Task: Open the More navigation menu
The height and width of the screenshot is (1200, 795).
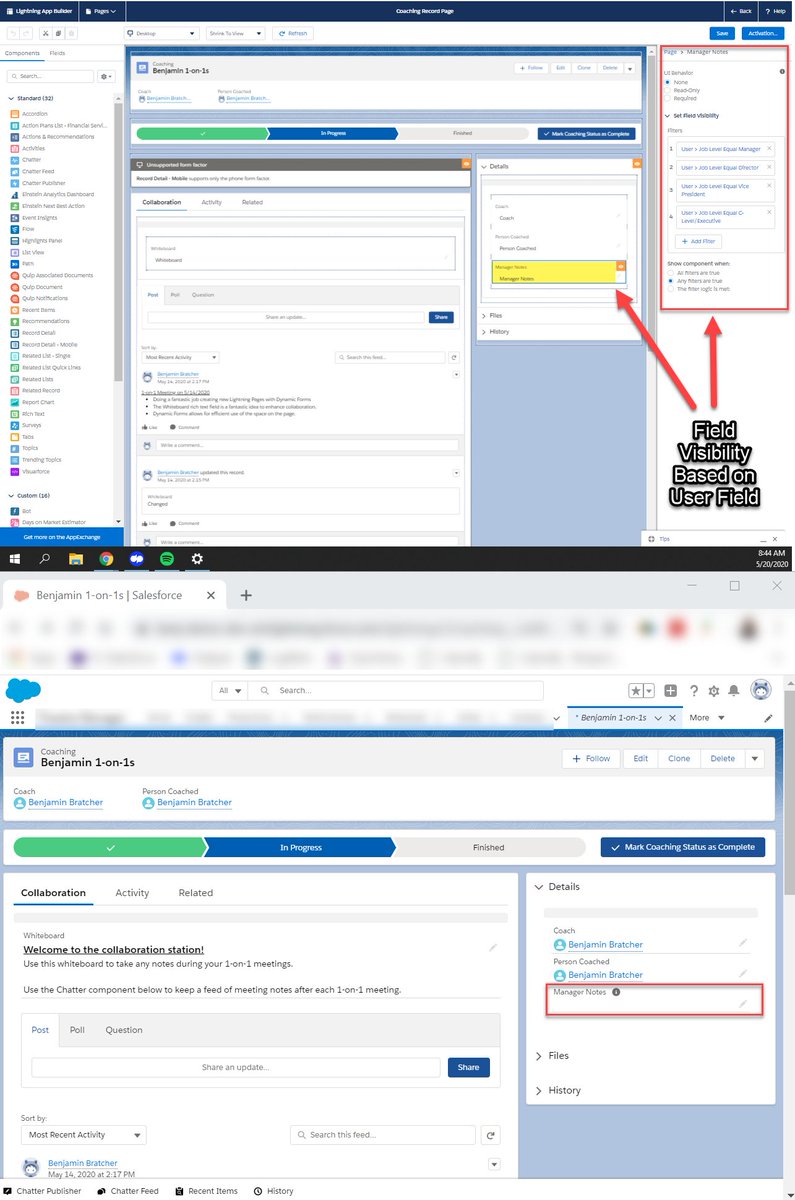Action: point(705,718)
